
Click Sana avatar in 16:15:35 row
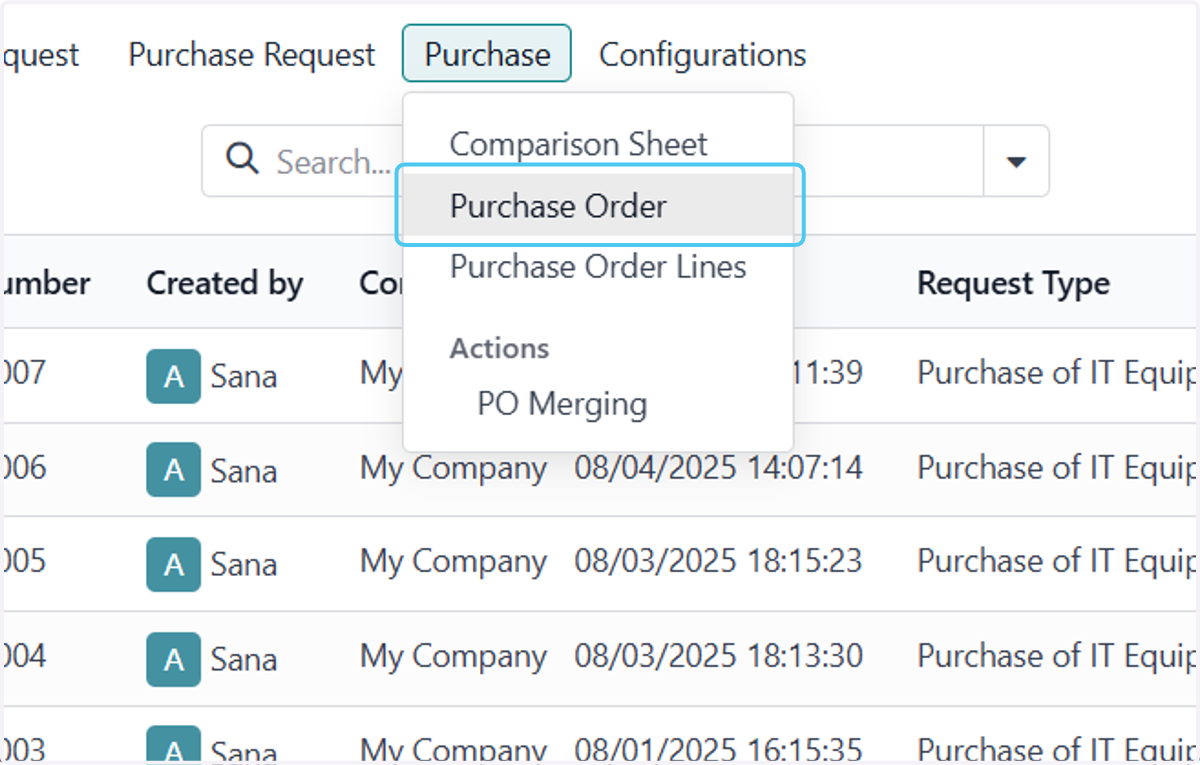tap(173, 745)
